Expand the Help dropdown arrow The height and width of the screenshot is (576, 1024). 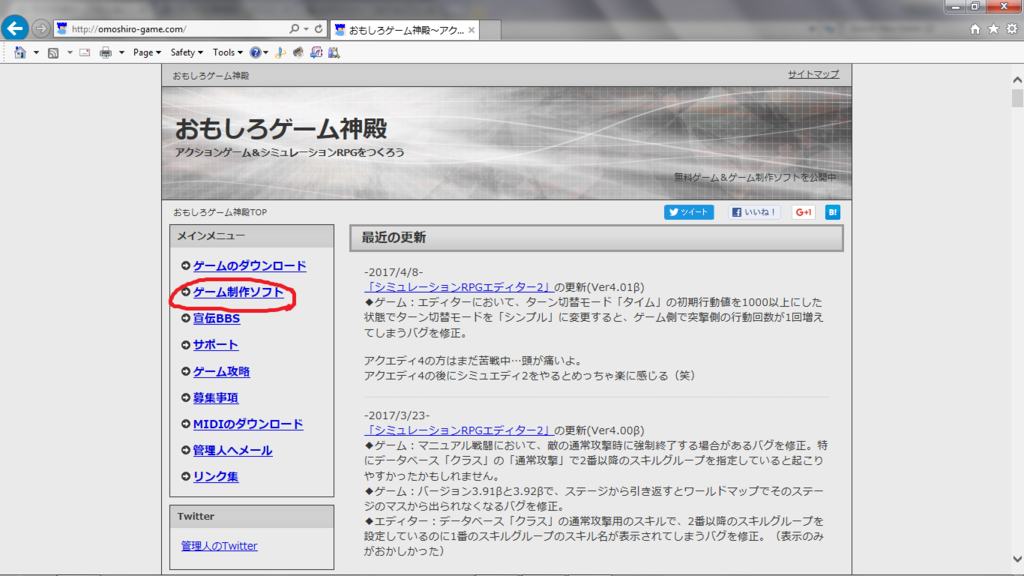point(265,52)
